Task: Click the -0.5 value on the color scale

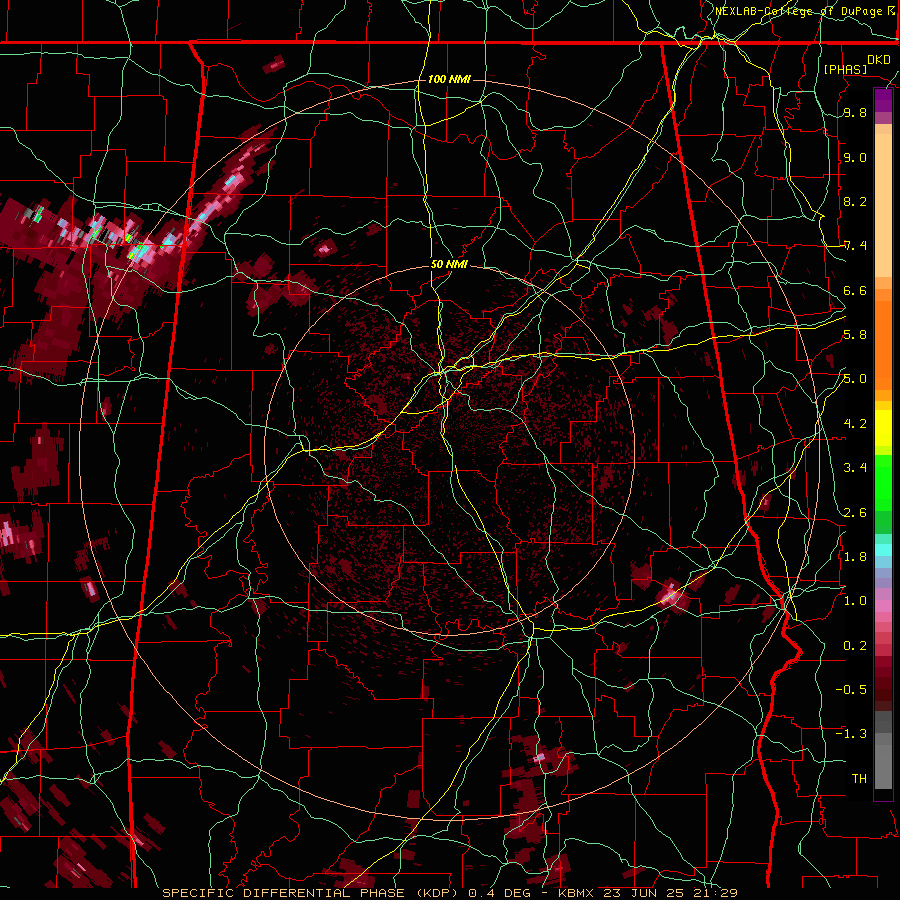Action: (x=851, y=690)
